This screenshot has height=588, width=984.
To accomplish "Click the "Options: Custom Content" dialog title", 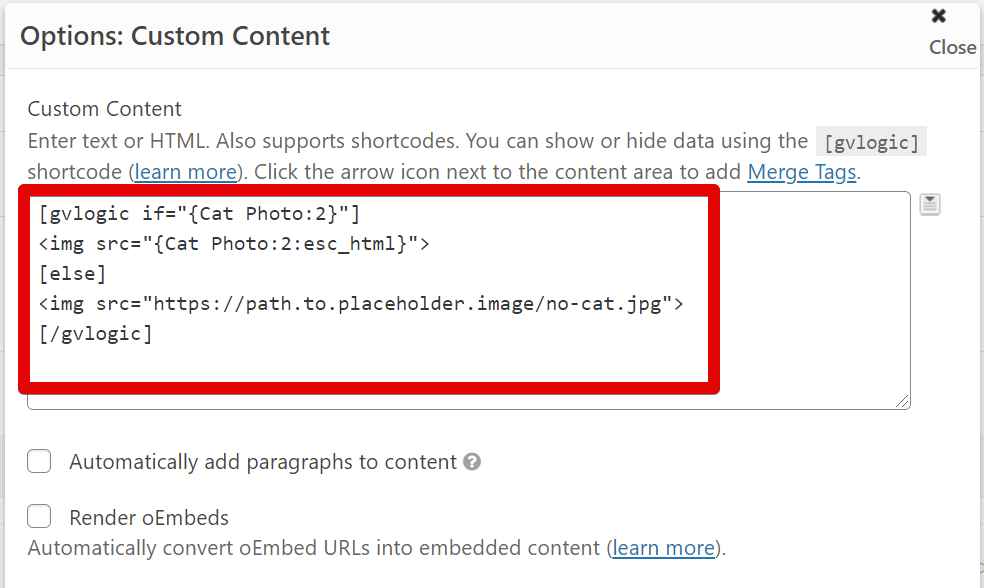I will coord(175,36).
